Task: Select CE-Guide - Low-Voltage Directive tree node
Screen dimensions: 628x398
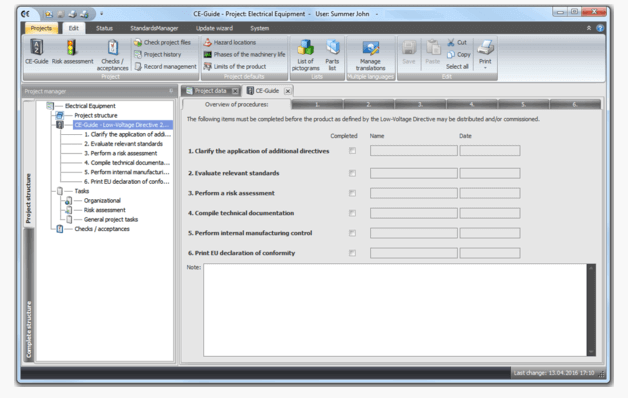Action: pyautogui.click(x=122, y=125)
